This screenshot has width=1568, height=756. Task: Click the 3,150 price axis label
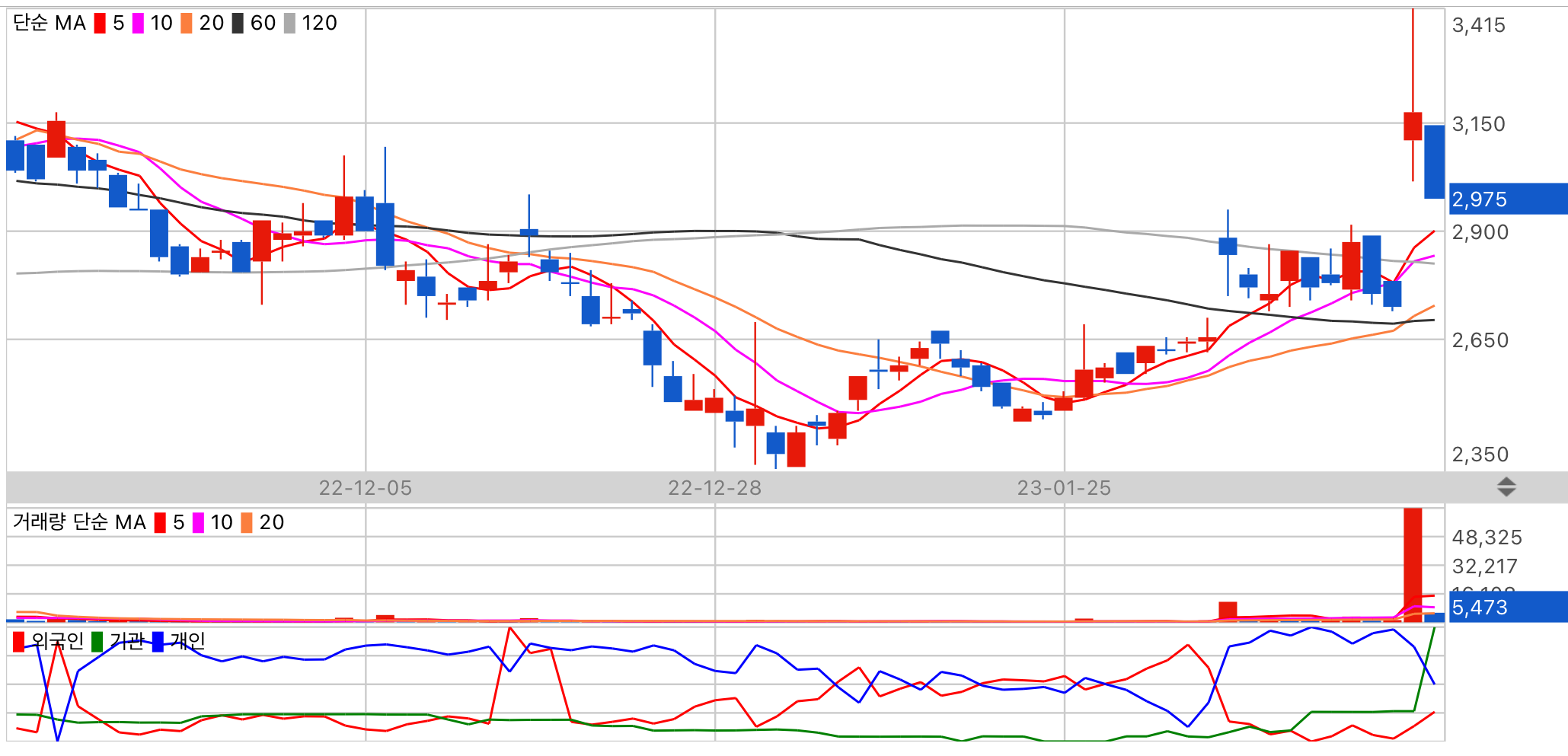1479,124
